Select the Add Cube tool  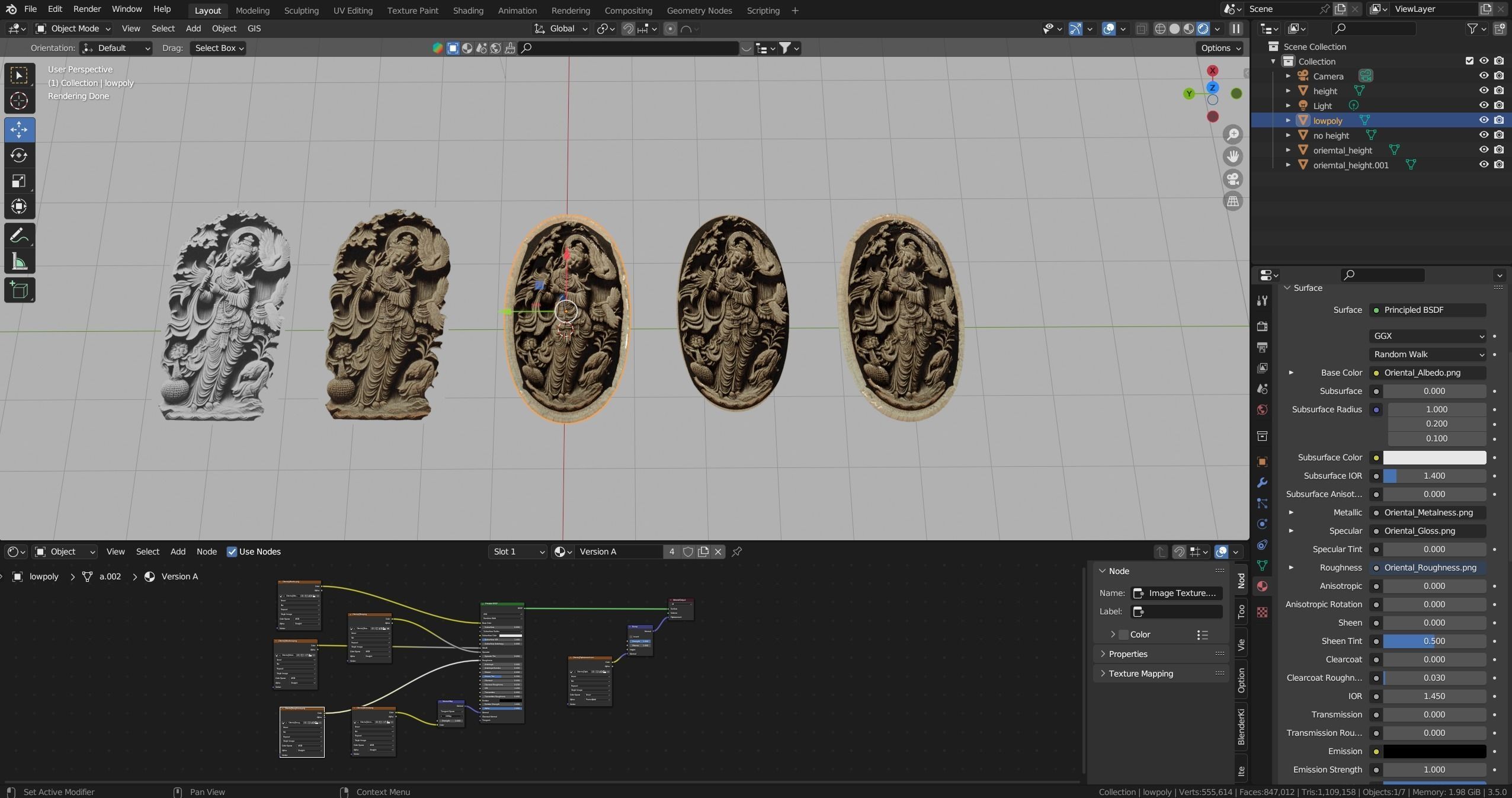click(x=19, y=290)
